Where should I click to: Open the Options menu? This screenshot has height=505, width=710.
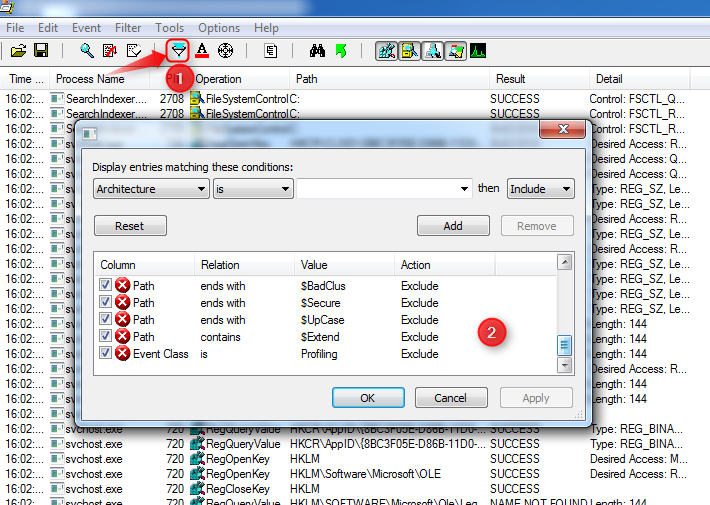tap(219, 28)
